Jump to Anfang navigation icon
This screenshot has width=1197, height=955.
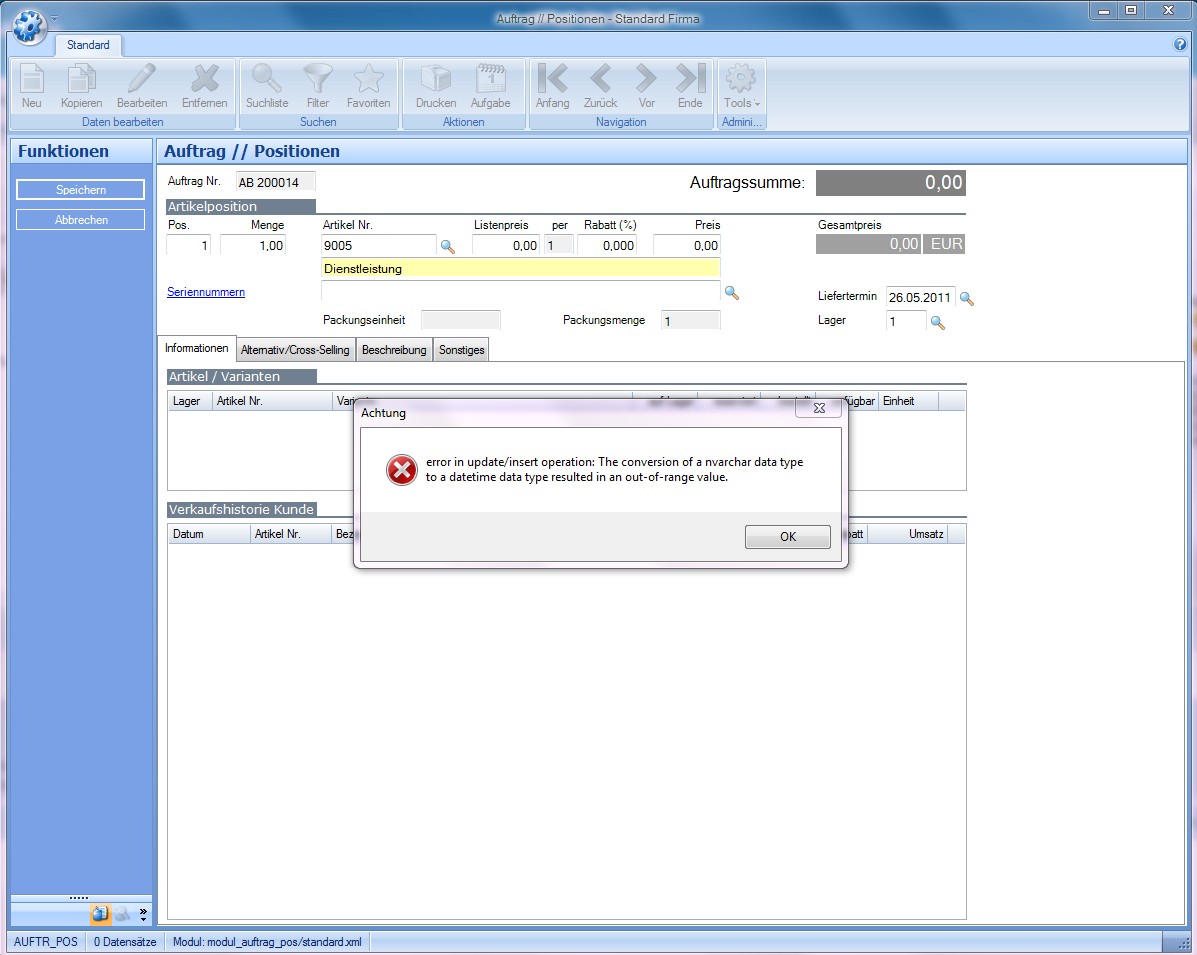click(x=552, y=80)
